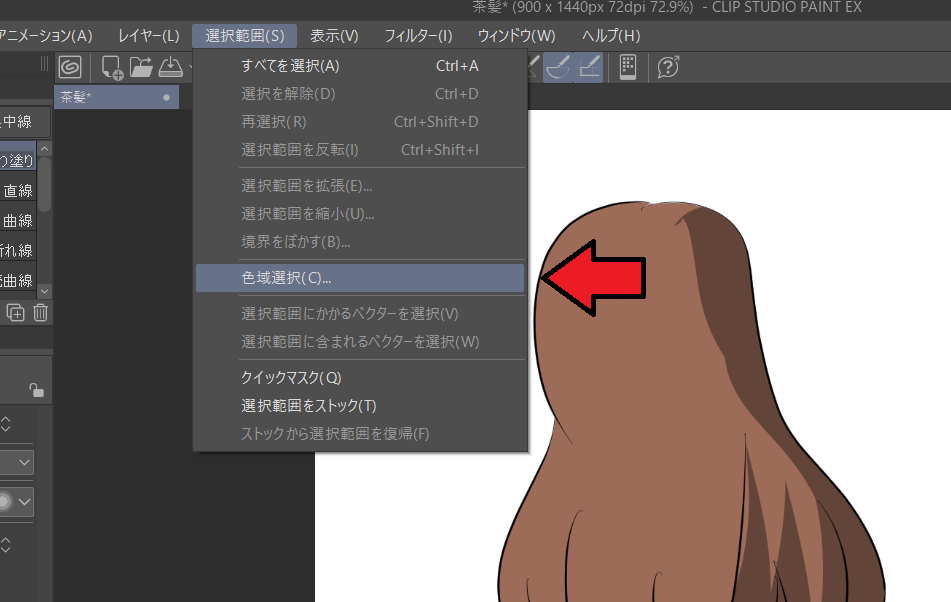
Task: Switch to the 茶髪* canvas tab
Action: 116,97
